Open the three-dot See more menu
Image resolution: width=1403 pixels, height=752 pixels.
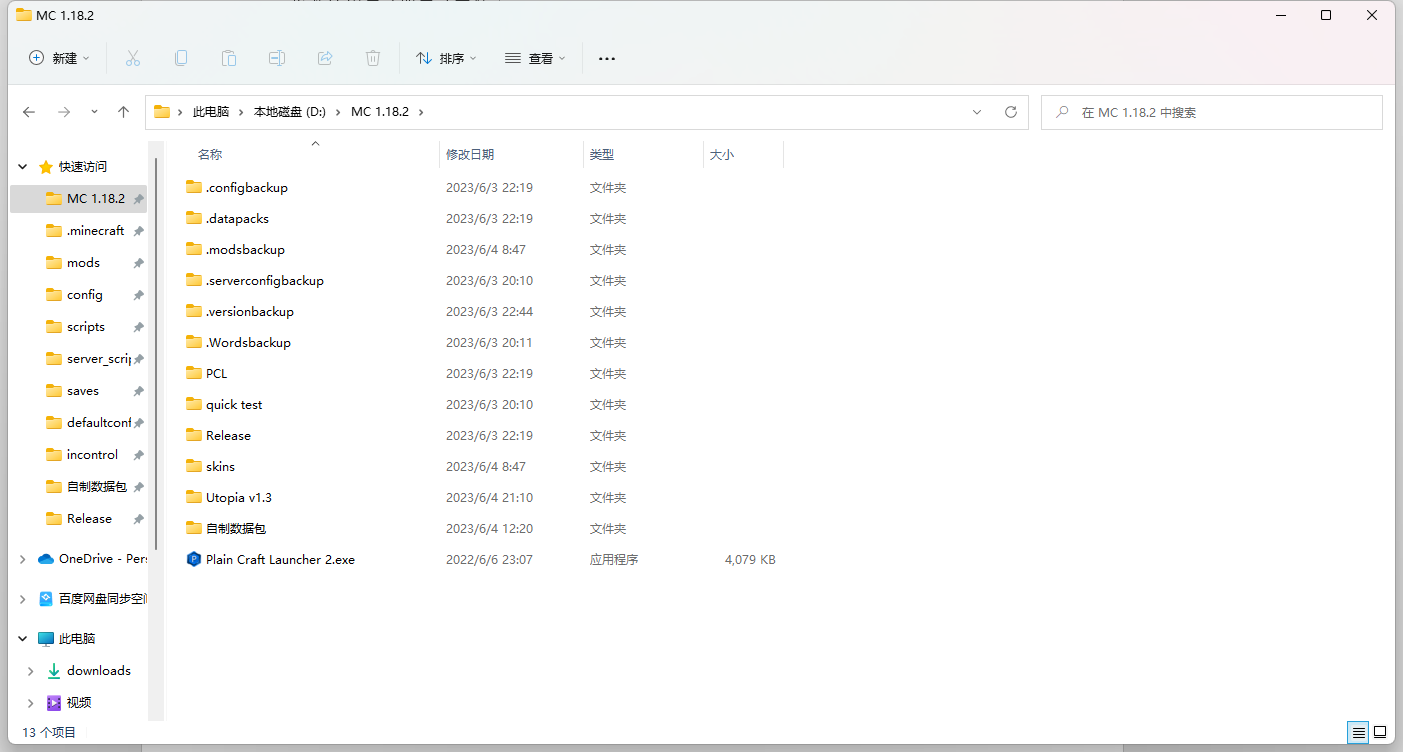pyautogui.click(x=607, y=59)
